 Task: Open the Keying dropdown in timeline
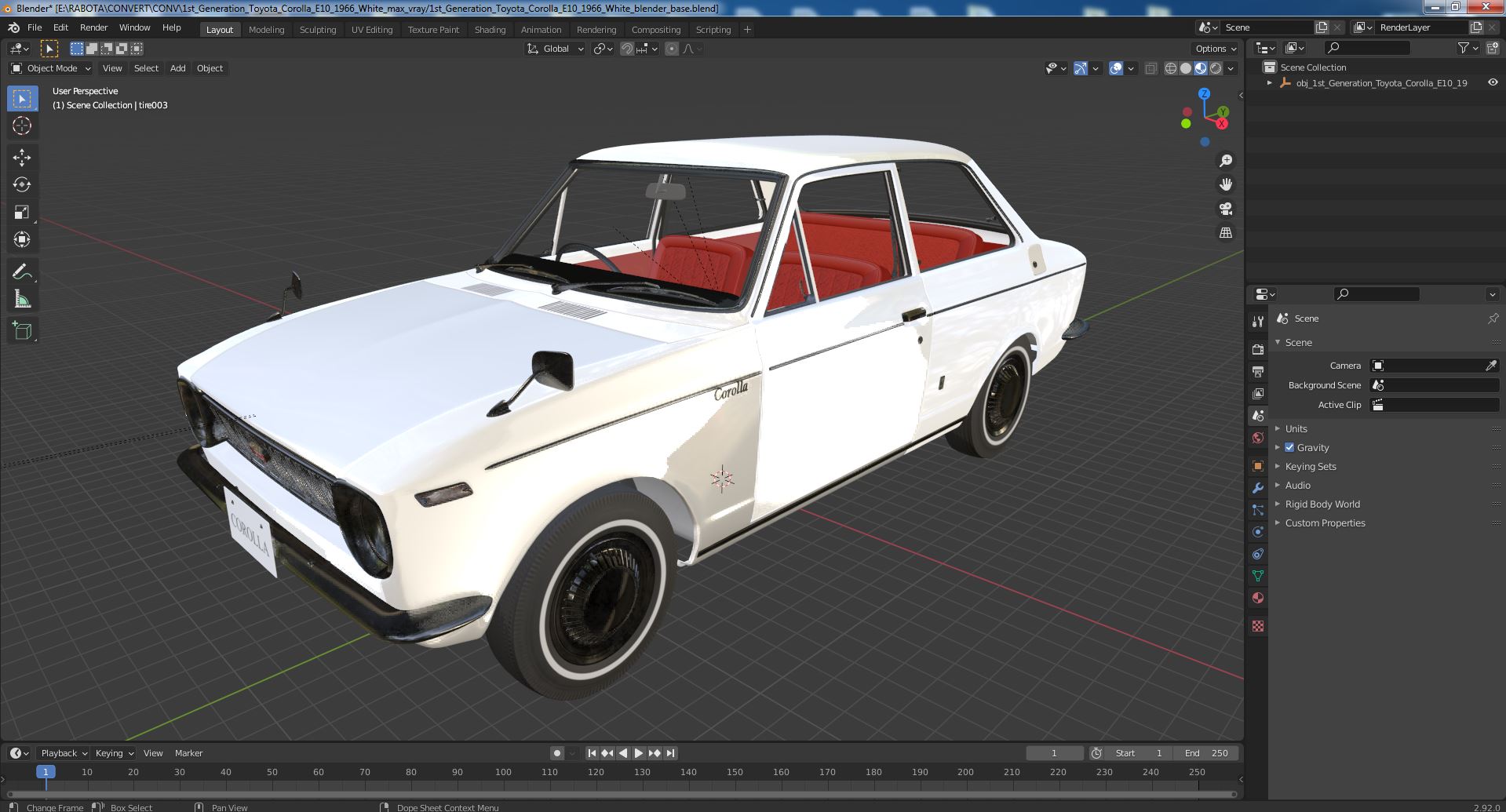(114, 753)
